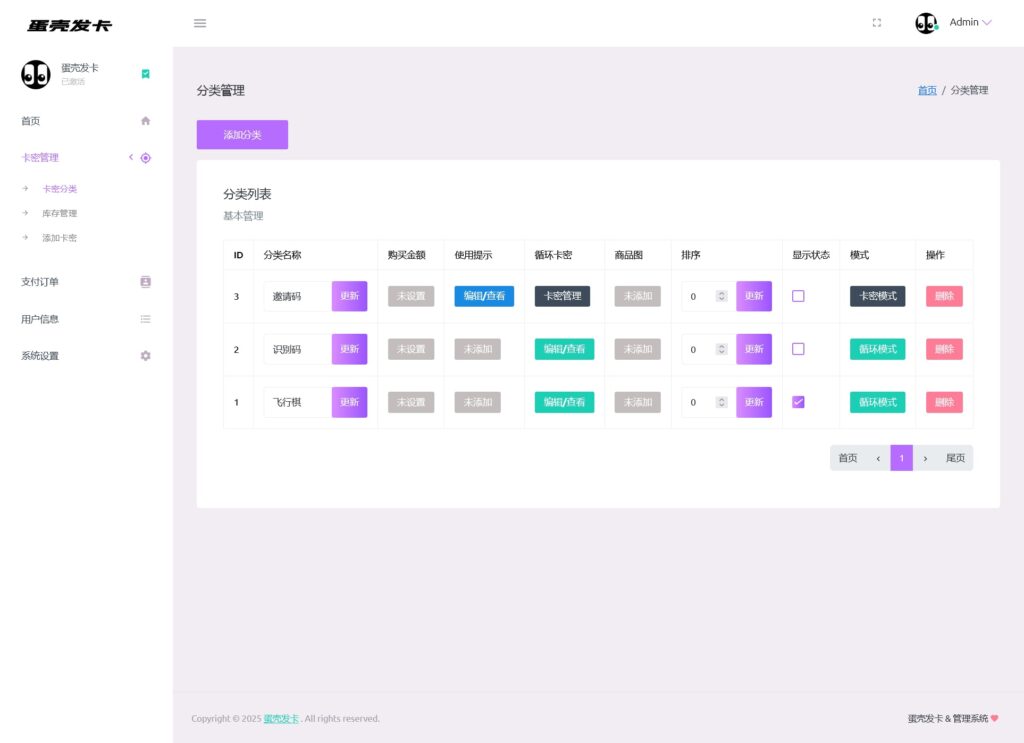Click the green check icon beside 蛋壳发卡
Viewport: 1024px width, 743px height.
pyautogui.click(x=146, y=74)
